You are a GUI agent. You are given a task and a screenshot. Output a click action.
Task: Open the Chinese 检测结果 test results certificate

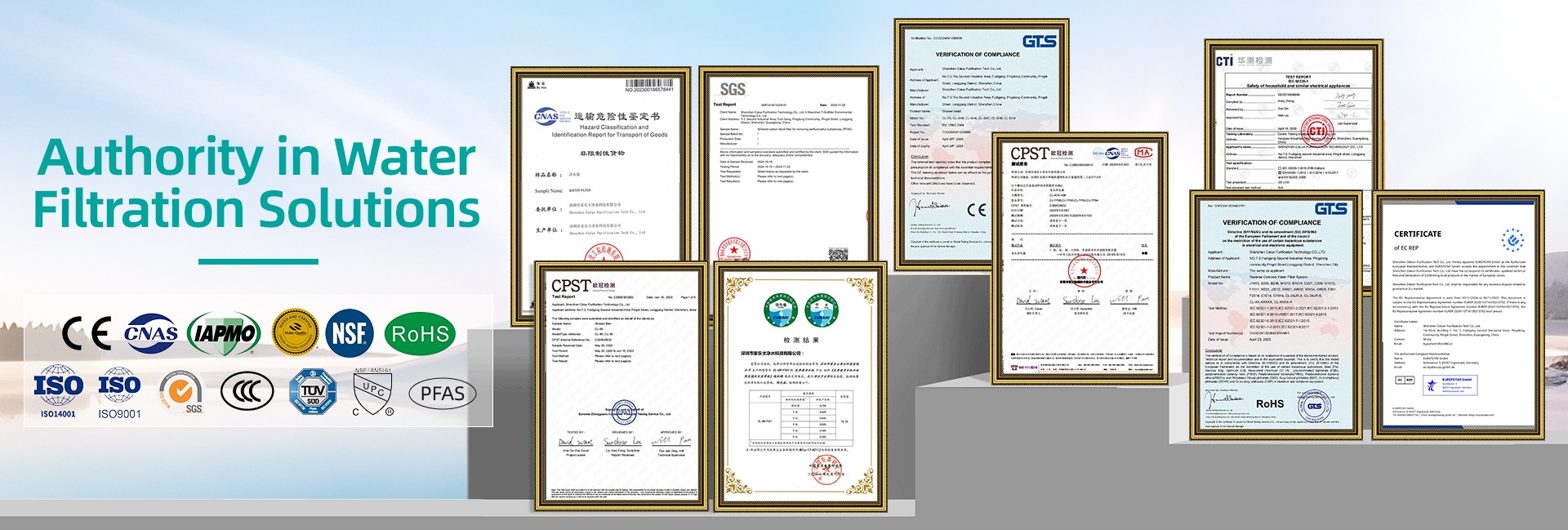801,386
